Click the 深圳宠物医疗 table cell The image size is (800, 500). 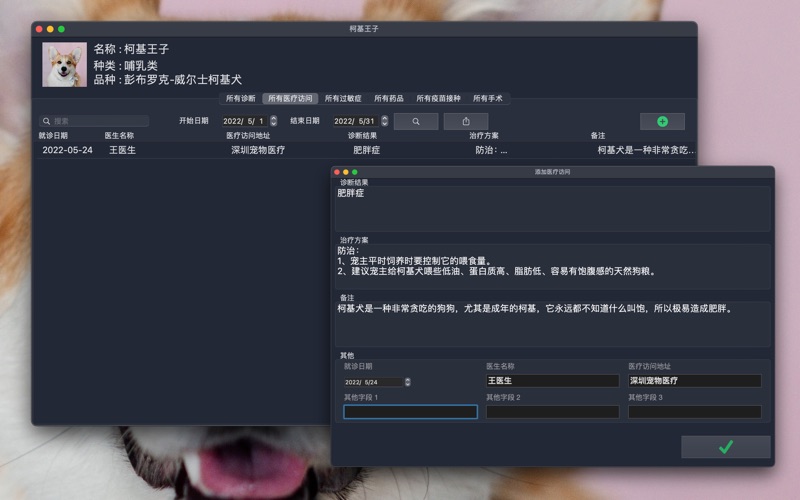point(258,150)
